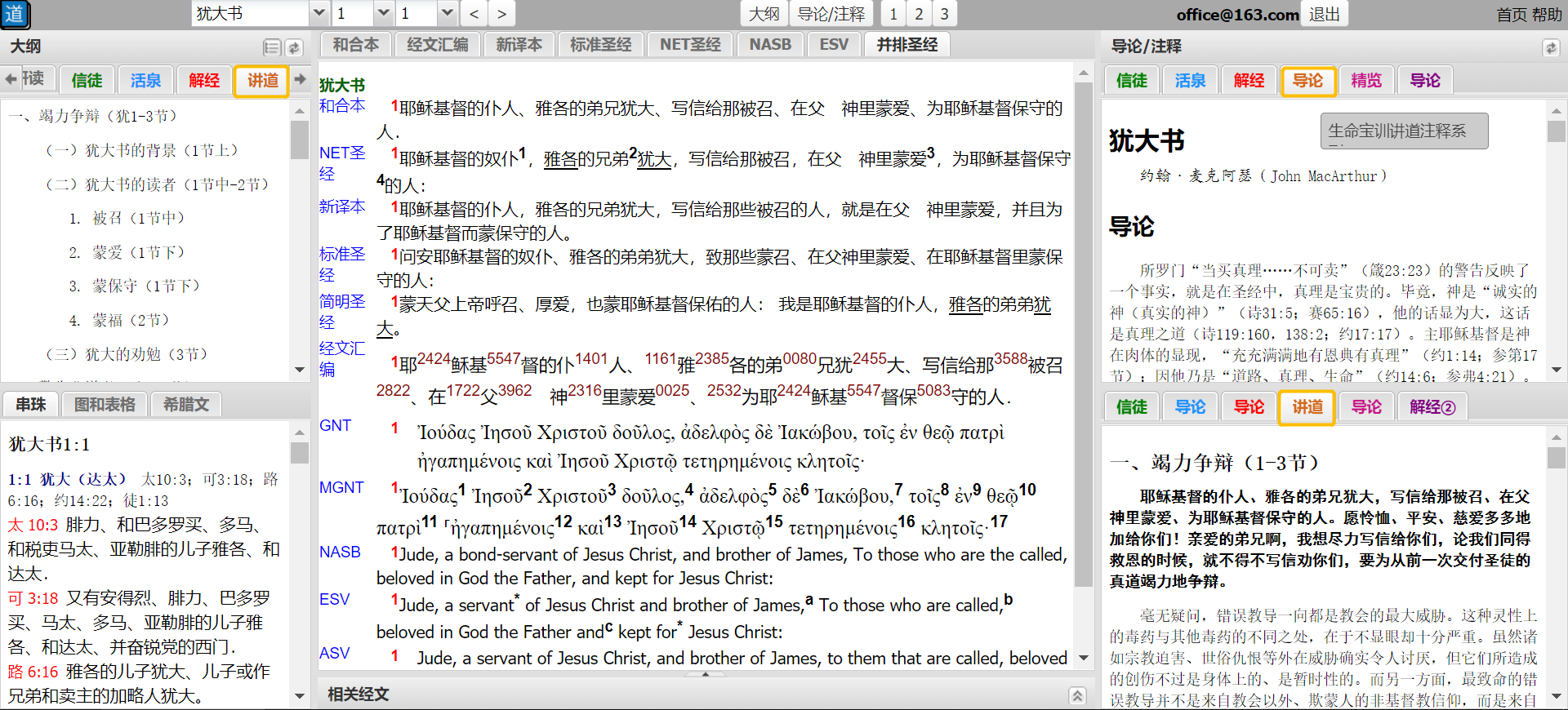
Task: Click the blue 道 app logo
Action: pos(15,14)
